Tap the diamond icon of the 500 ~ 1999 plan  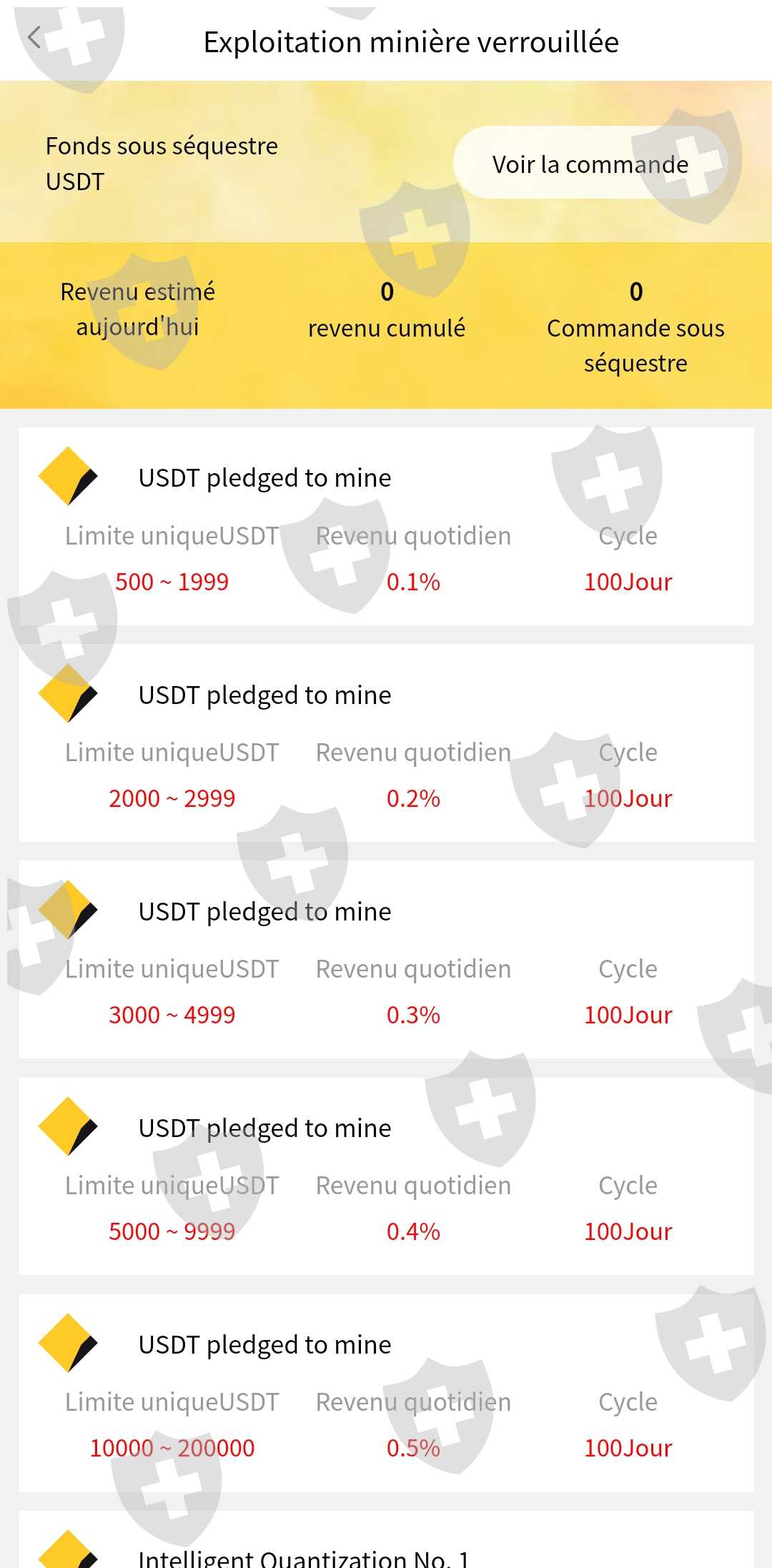point(67,477)
